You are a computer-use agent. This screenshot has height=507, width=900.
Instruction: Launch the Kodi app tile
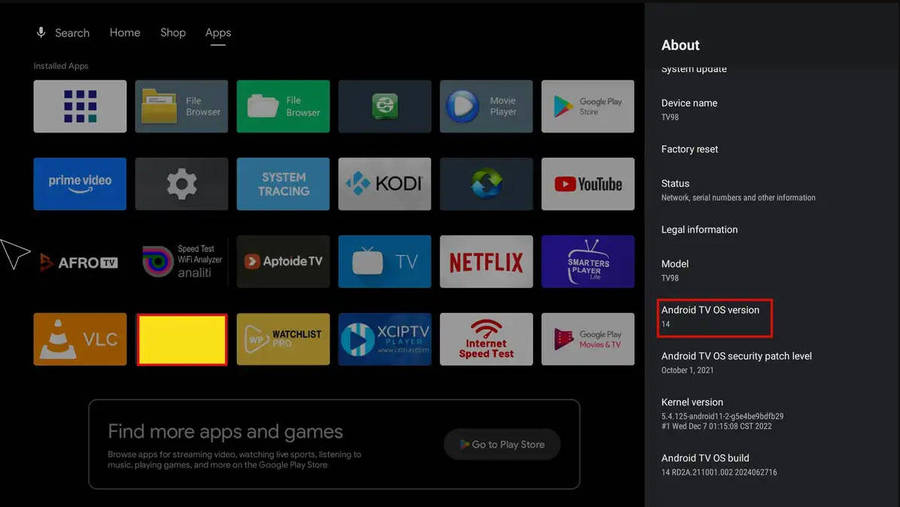(384, 184)
